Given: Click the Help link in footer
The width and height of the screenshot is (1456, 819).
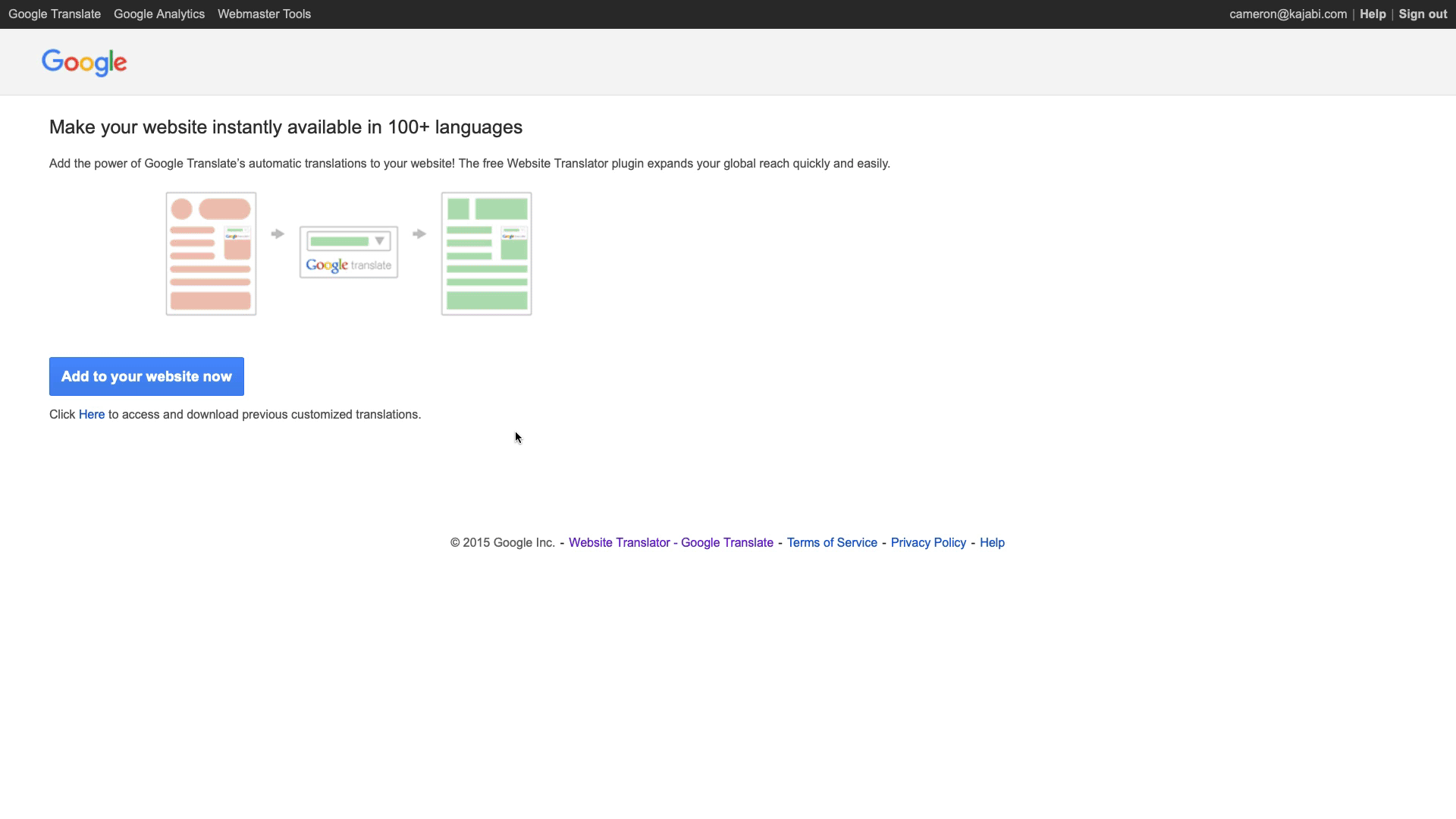Looking at the screenshot, I should coord(992,543).
